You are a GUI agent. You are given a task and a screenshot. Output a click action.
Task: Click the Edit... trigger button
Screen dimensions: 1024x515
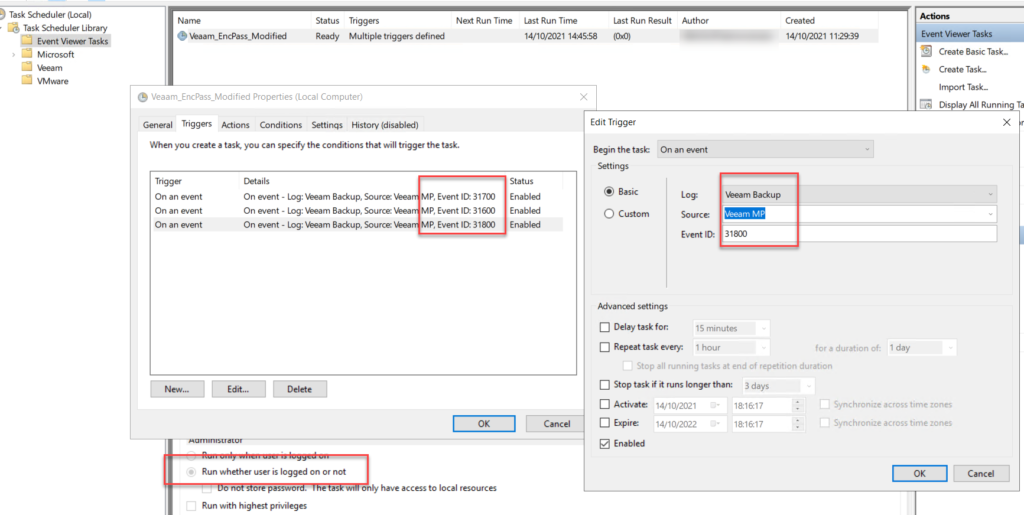click(238, 389)
